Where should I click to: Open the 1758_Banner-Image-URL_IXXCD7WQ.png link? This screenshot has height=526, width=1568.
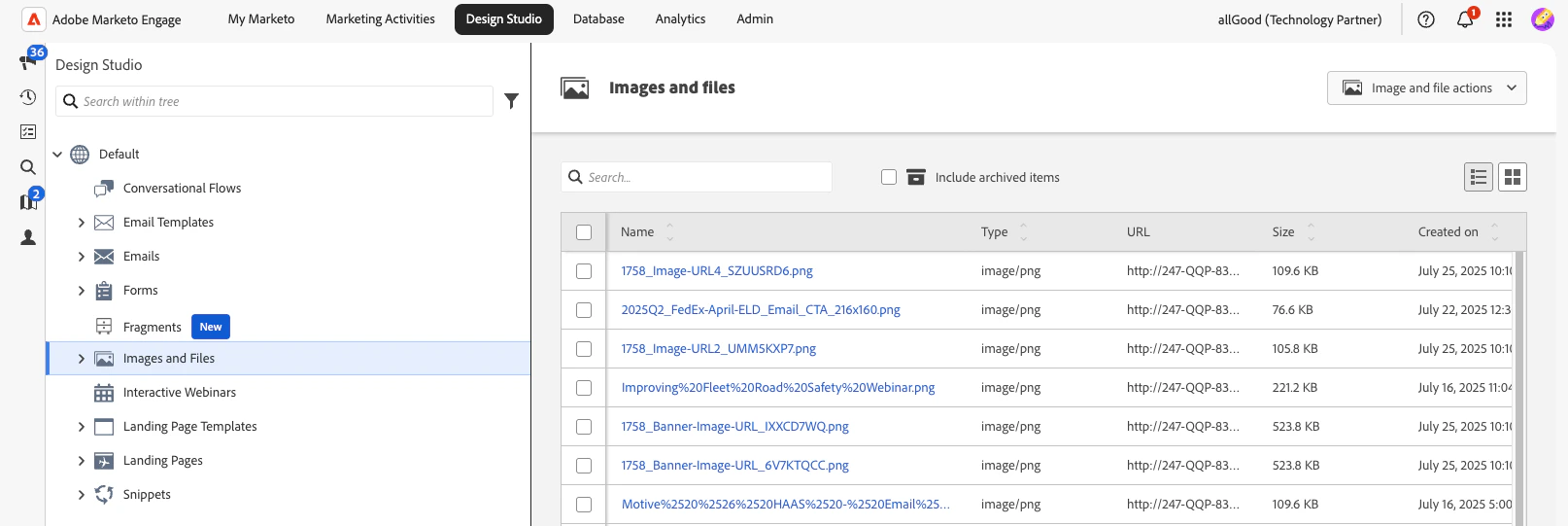[735, 427]
